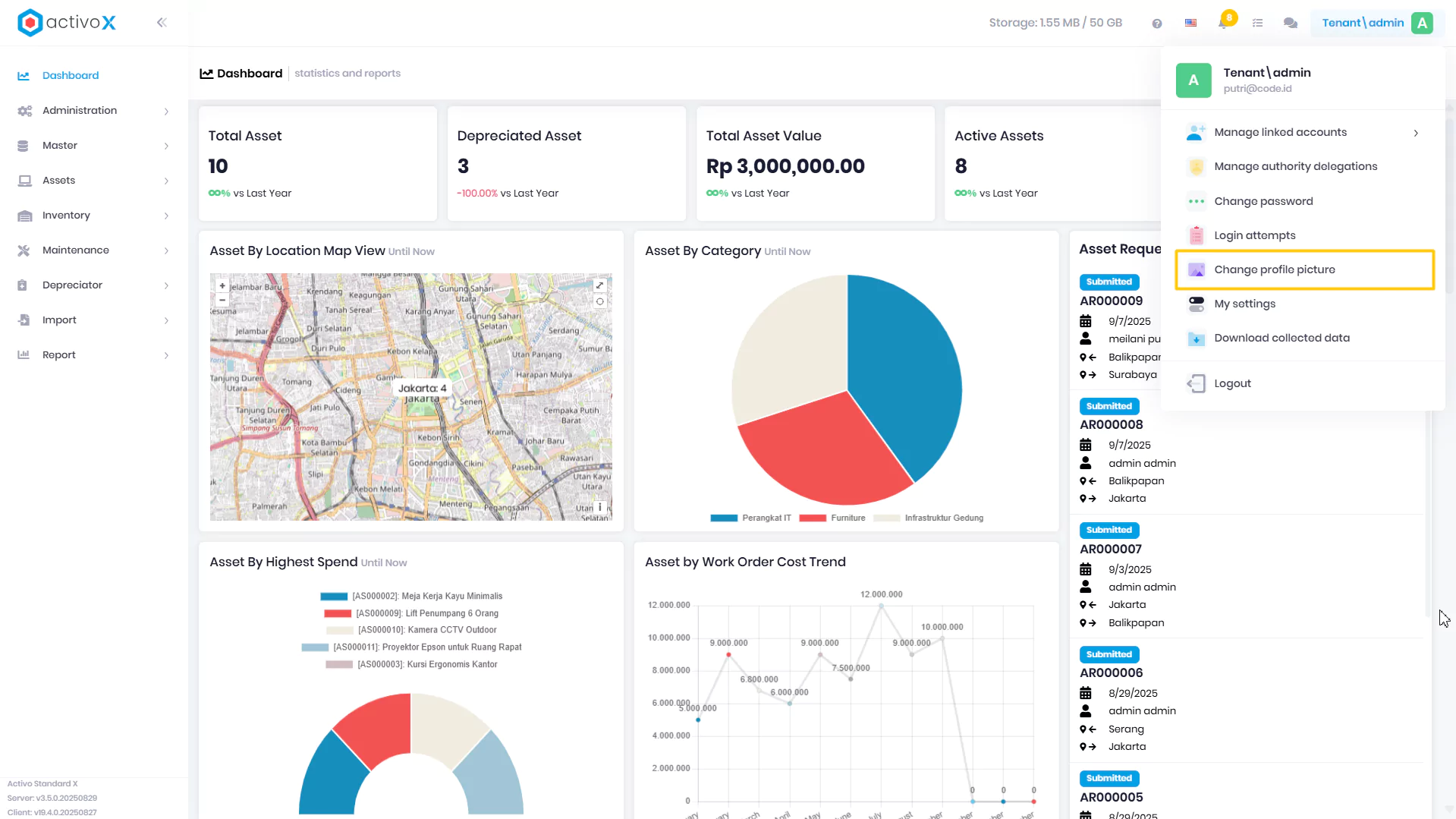The image size is (1456, 819).
Task: Toggle Meja Kerja Kayu Minimalis legend
Action: (x=411, y=597)
